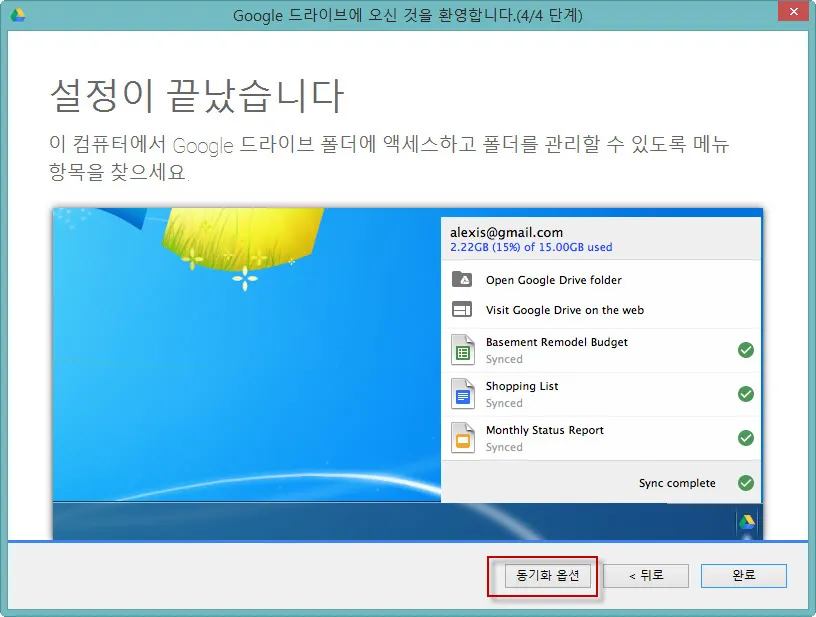Click the Synced label under Monthly Status Report
This screenshot has width=816, height=617.
point(504,447)
